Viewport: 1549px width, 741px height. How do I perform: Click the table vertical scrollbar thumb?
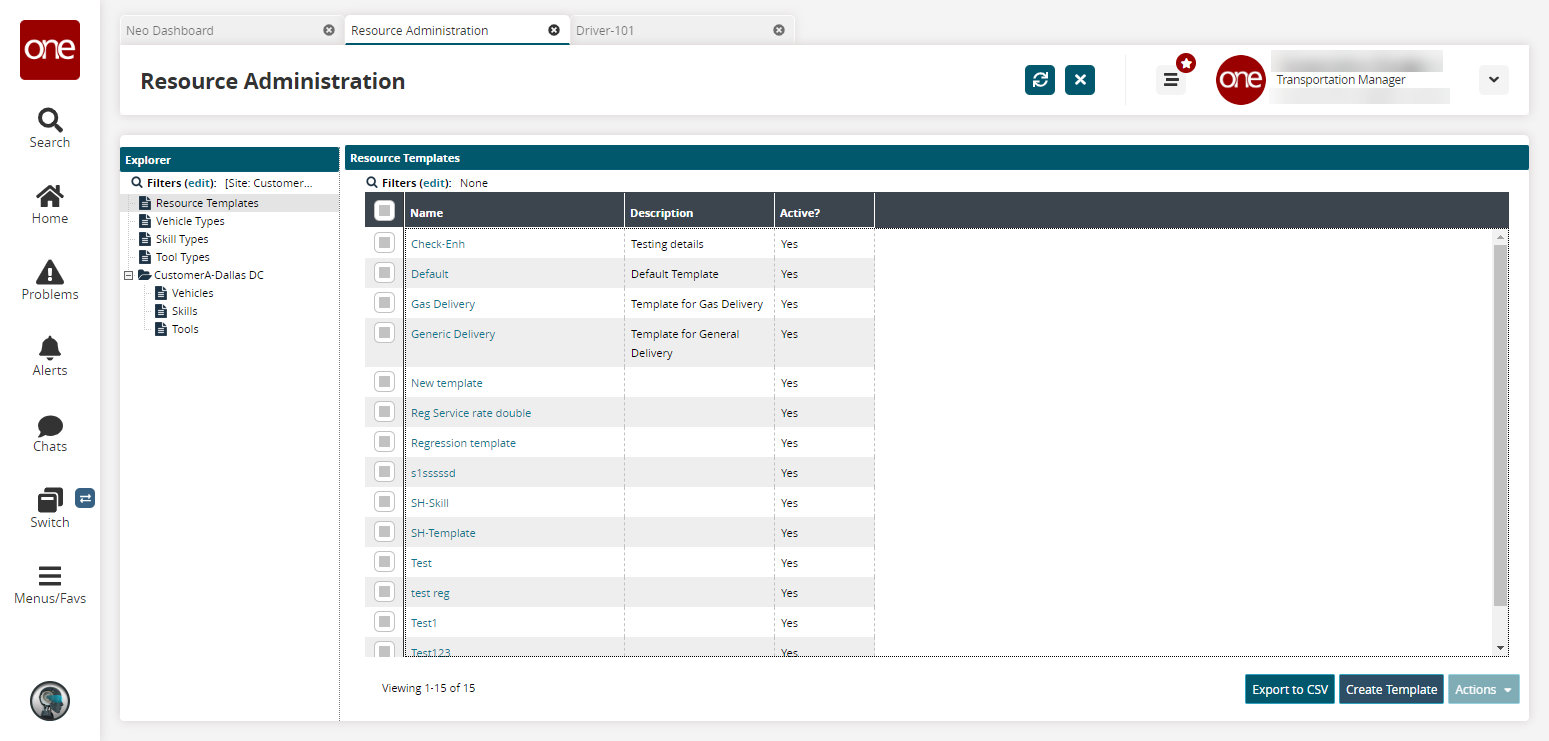tap(1500, 424)
